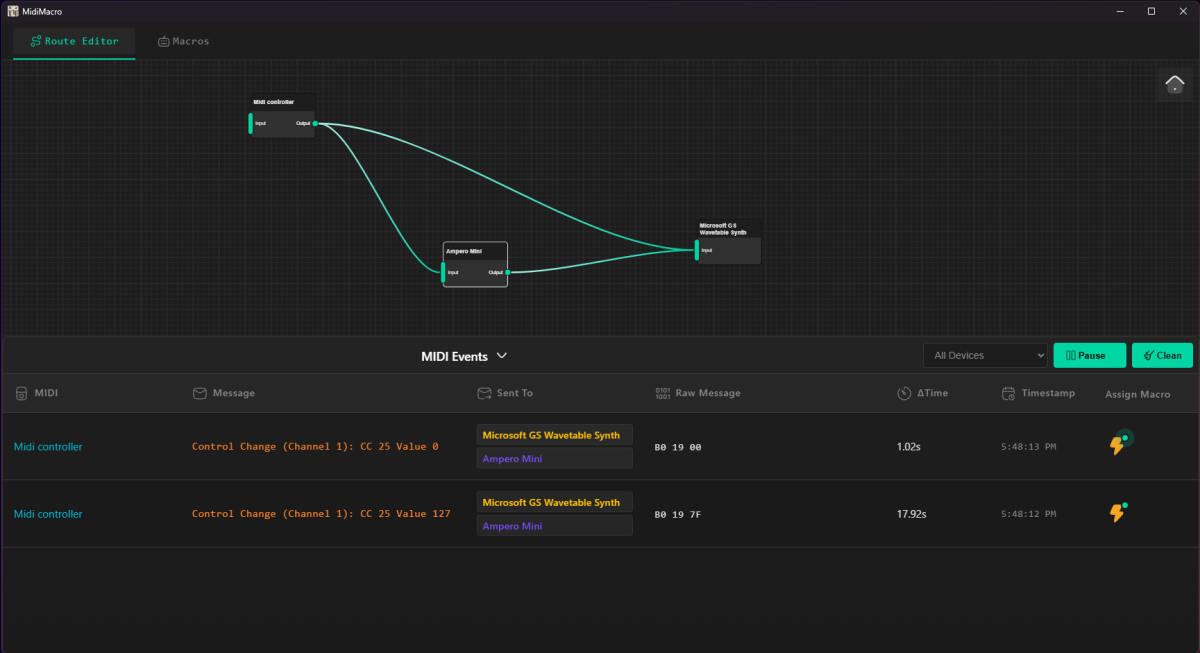Click Microsoft GS Wavetable Synth tag, second row
Screen dimensions: 1200x653
point(555,503)
